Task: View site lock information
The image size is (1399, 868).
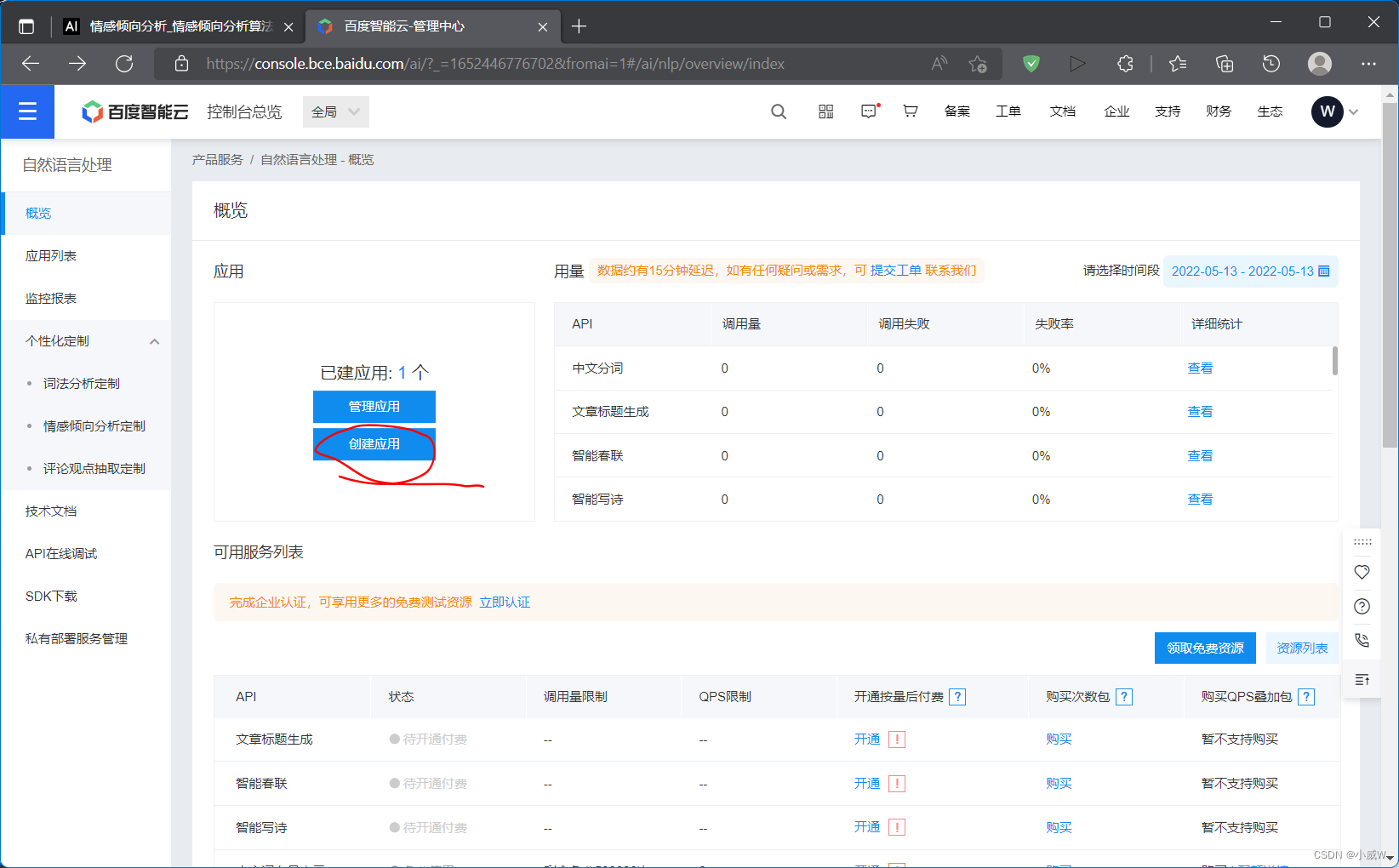Action: click(x=181, y=64)
